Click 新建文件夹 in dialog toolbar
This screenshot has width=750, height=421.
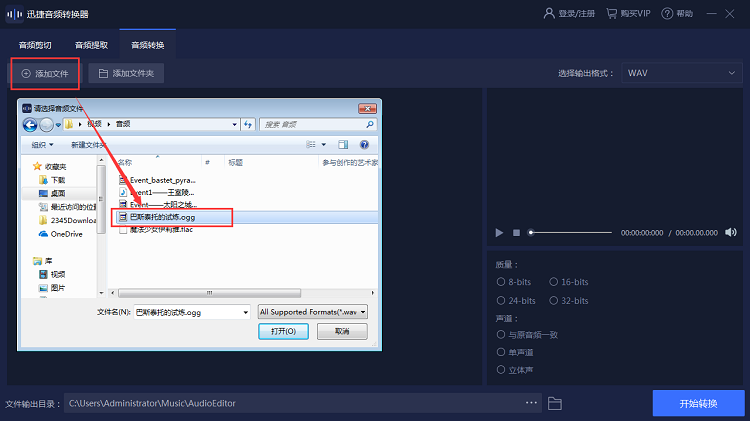pyautogui.click(x=88, y=144)
